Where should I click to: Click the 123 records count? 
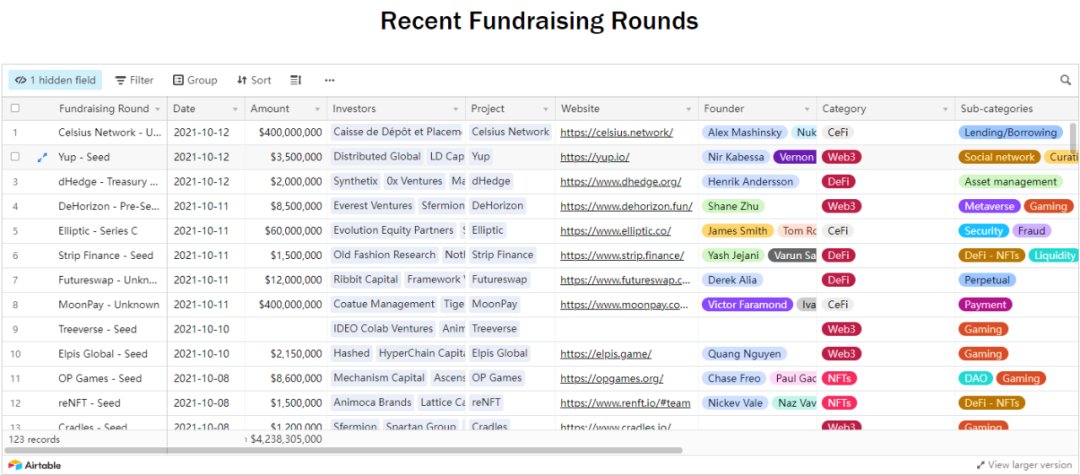click(x=34, y=439)
